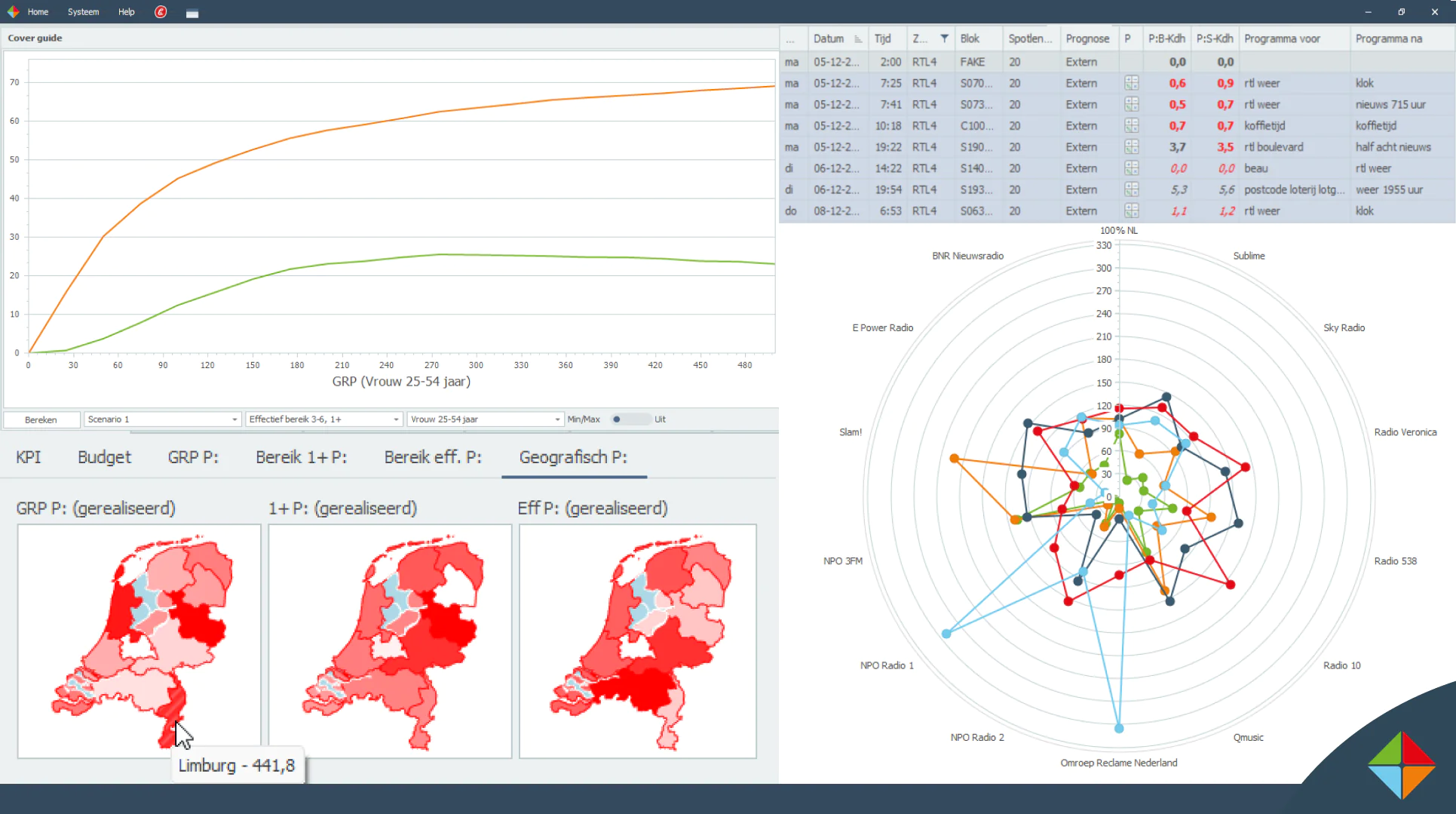Click the filter icon in Z... column header
Viewport: 1456px width, 814px height.
point(944,38)
